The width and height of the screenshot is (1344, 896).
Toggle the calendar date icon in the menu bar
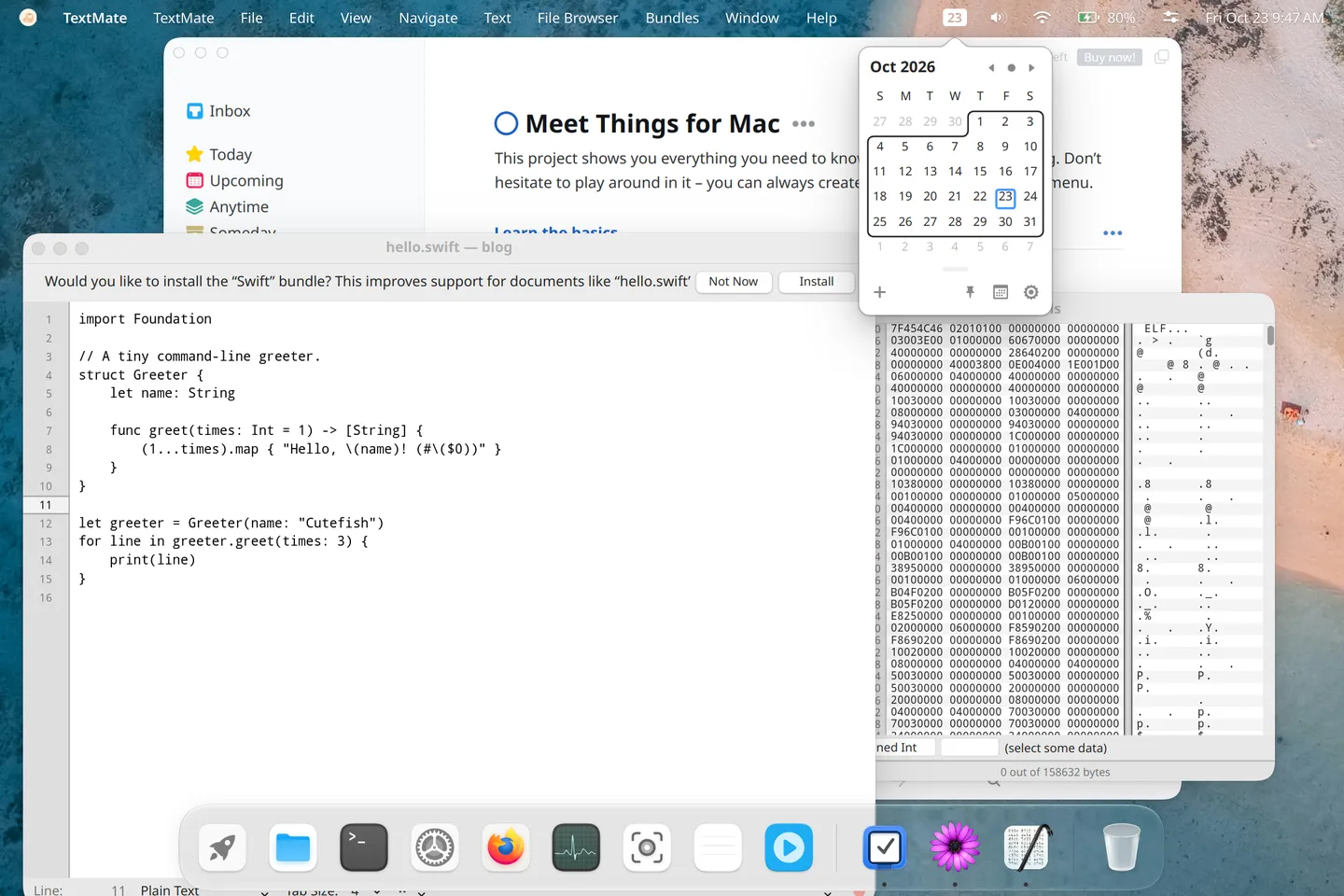click(954, 18)
